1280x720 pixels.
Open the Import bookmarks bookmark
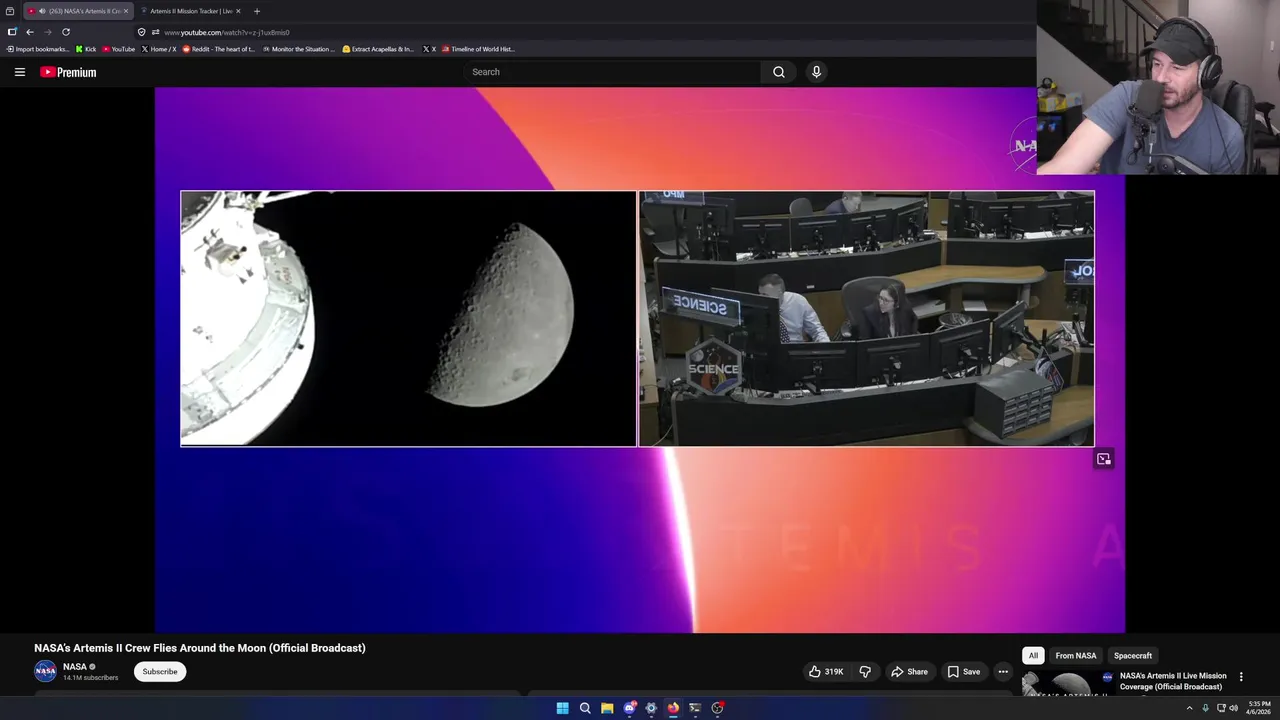38,49
